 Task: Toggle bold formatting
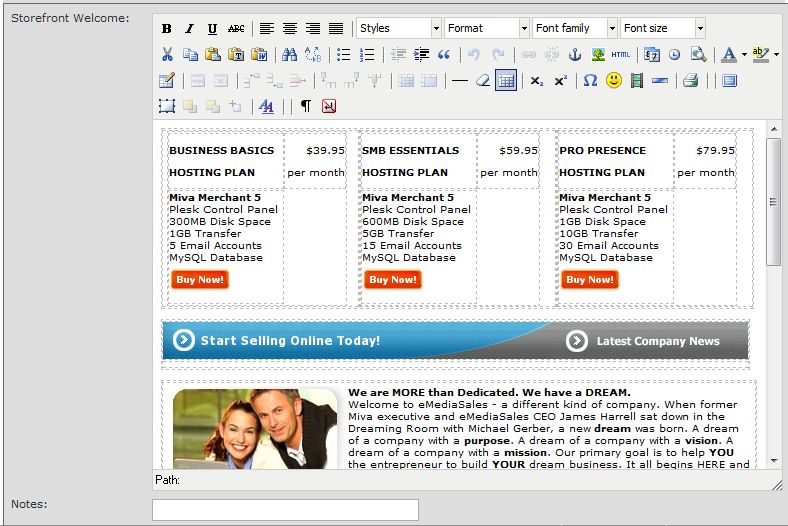166,29
